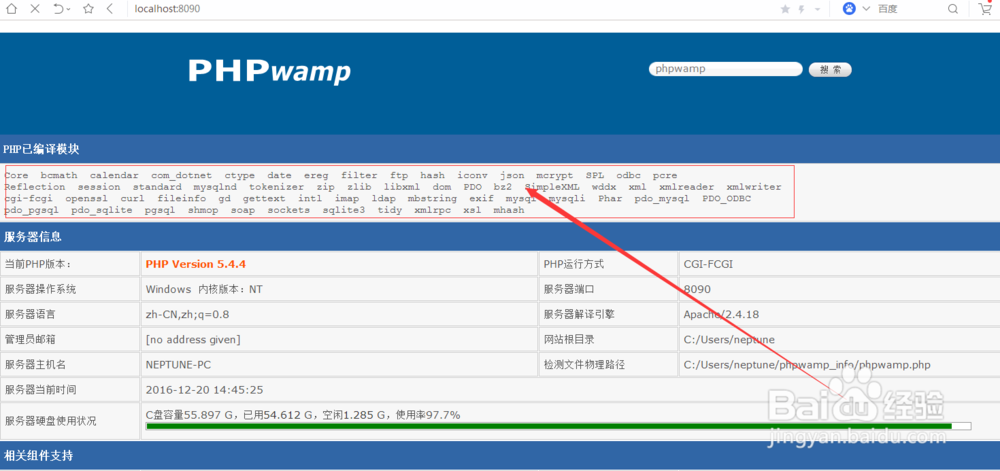1000x471 pixels.
Task: Click the lightning speed-mode icon
Action: pyautogui.click(x=800, y=9)
